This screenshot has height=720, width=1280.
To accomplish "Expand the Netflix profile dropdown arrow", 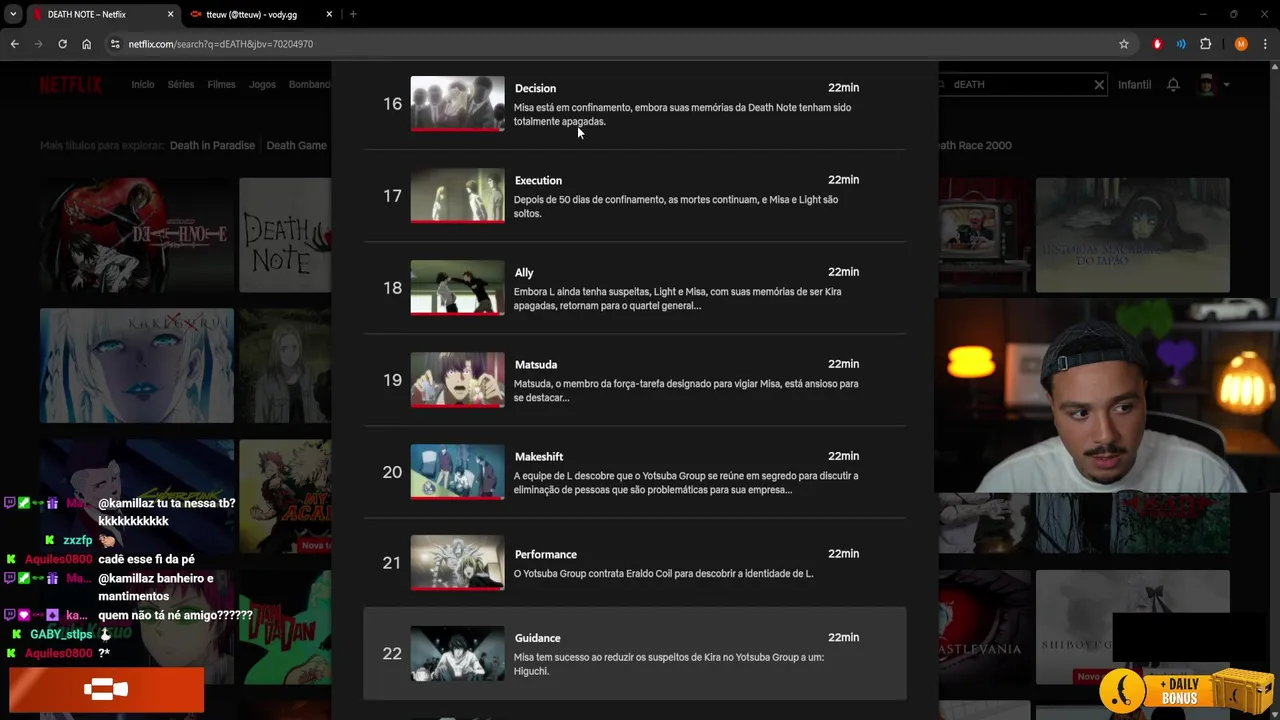I will point(1226,85).
